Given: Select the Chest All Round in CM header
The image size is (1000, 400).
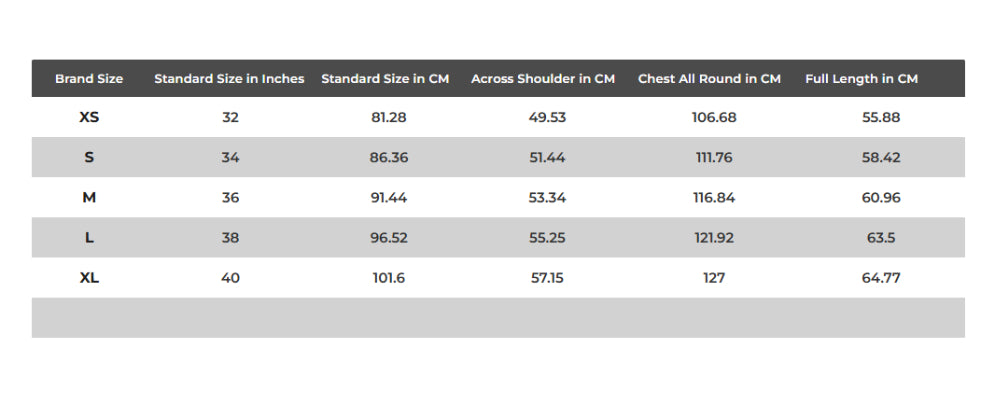Looking at the screenshot, I should point(709,78).
